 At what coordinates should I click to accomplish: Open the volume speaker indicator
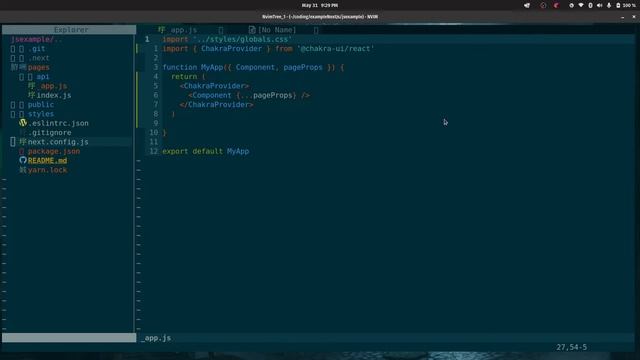[x=599, y=5]
